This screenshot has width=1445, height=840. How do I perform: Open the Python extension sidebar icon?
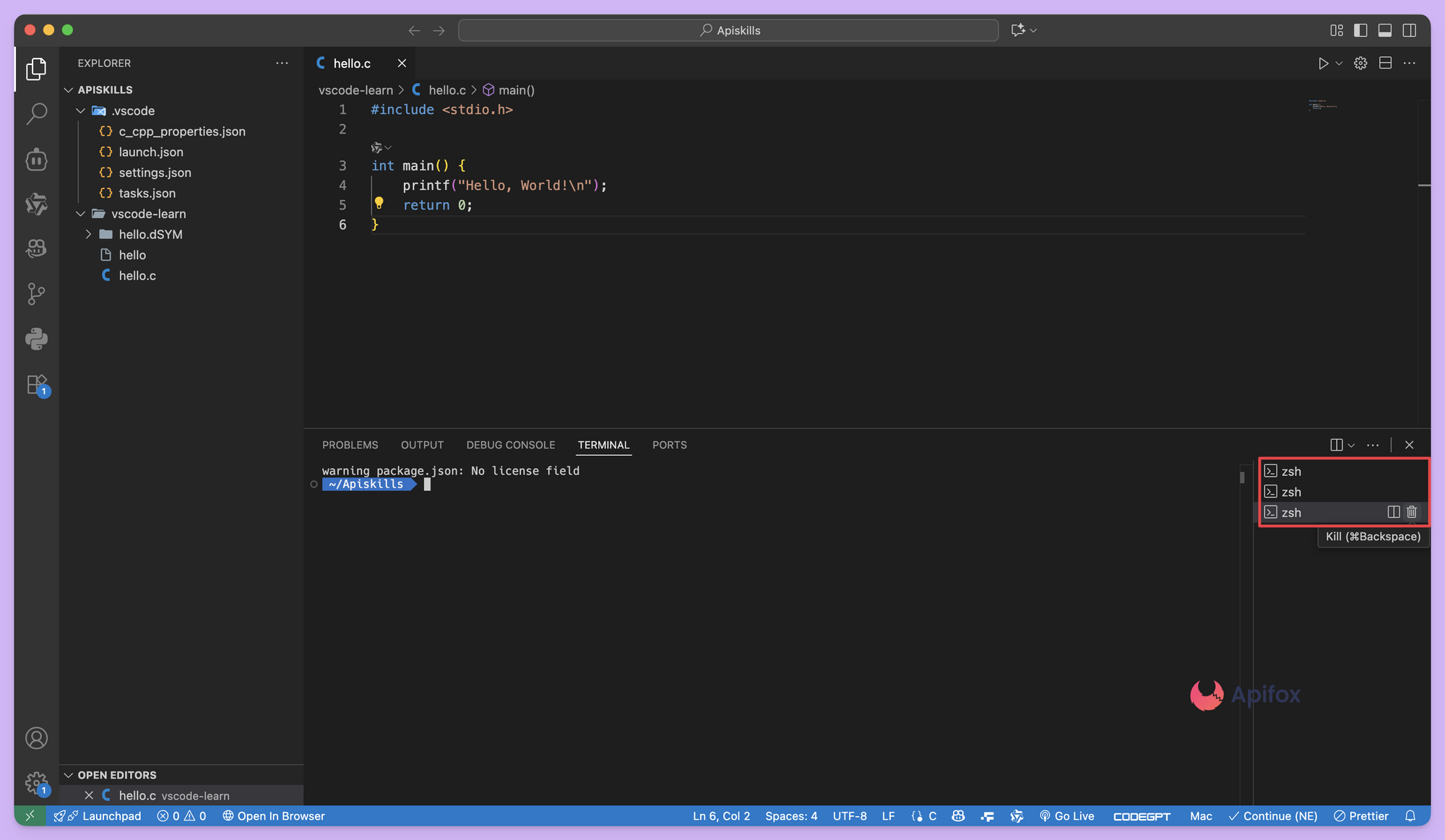point(36,339)
